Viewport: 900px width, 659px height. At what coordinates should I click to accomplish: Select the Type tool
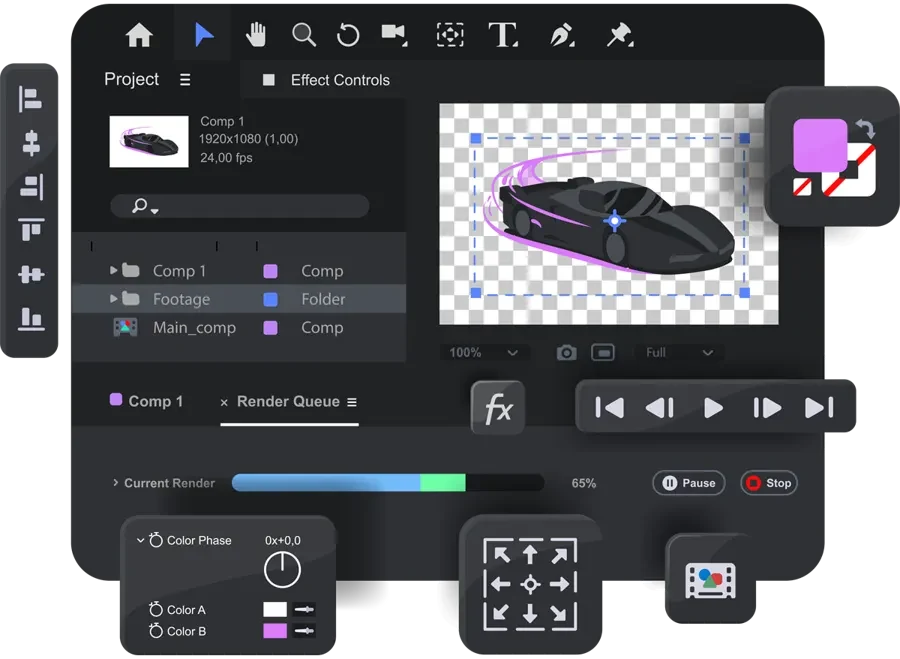click(503, 35)
